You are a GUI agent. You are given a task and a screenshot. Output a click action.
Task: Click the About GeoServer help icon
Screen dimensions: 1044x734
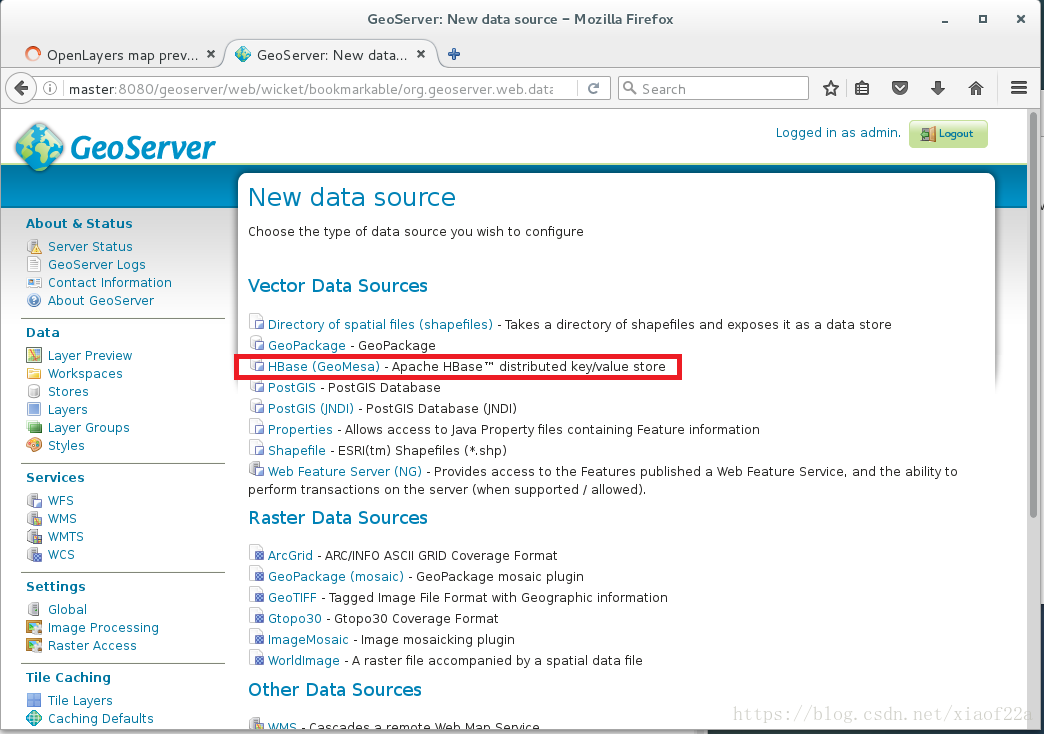point(34,300)
